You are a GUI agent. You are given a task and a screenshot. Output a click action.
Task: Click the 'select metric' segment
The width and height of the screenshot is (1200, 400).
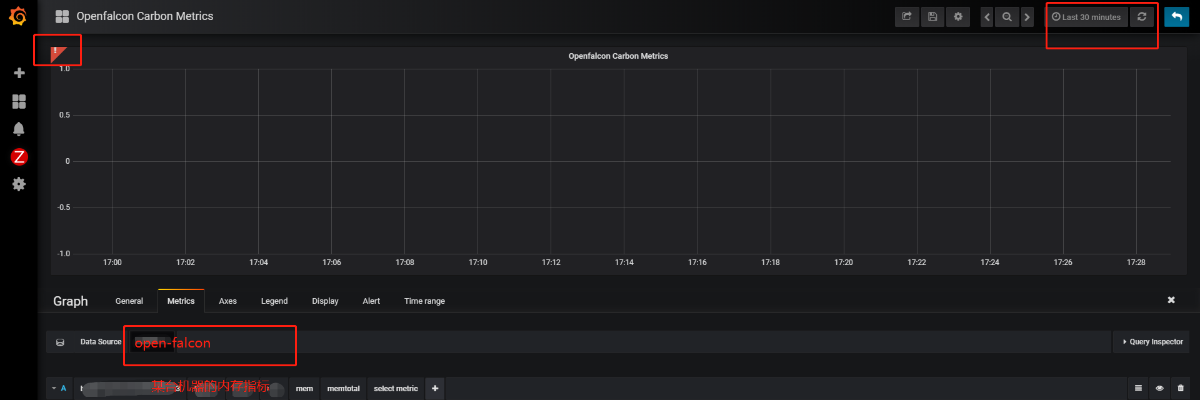click(x=395, y=388)
